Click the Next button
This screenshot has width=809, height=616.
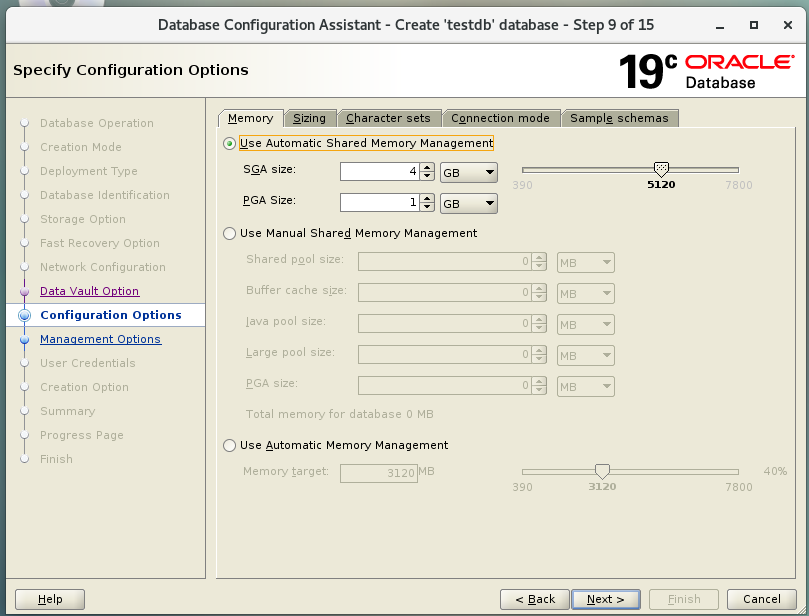click(605, 599)
